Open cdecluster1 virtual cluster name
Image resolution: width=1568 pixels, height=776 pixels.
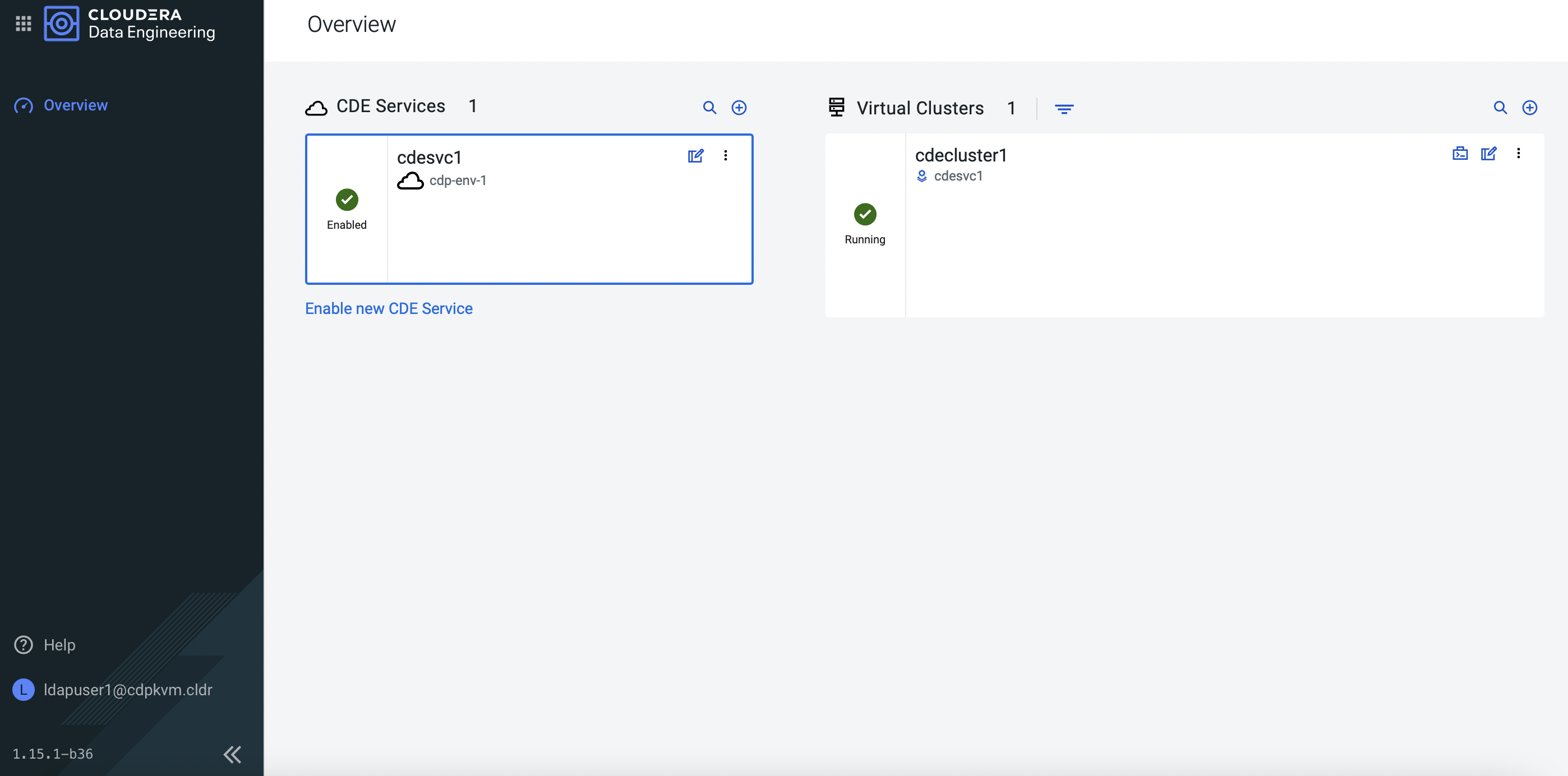click(x=961, y=155)
